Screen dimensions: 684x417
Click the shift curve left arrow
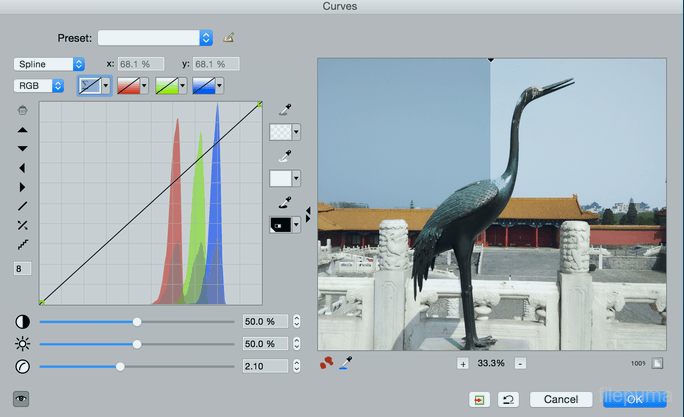click(x=22, y=168)
